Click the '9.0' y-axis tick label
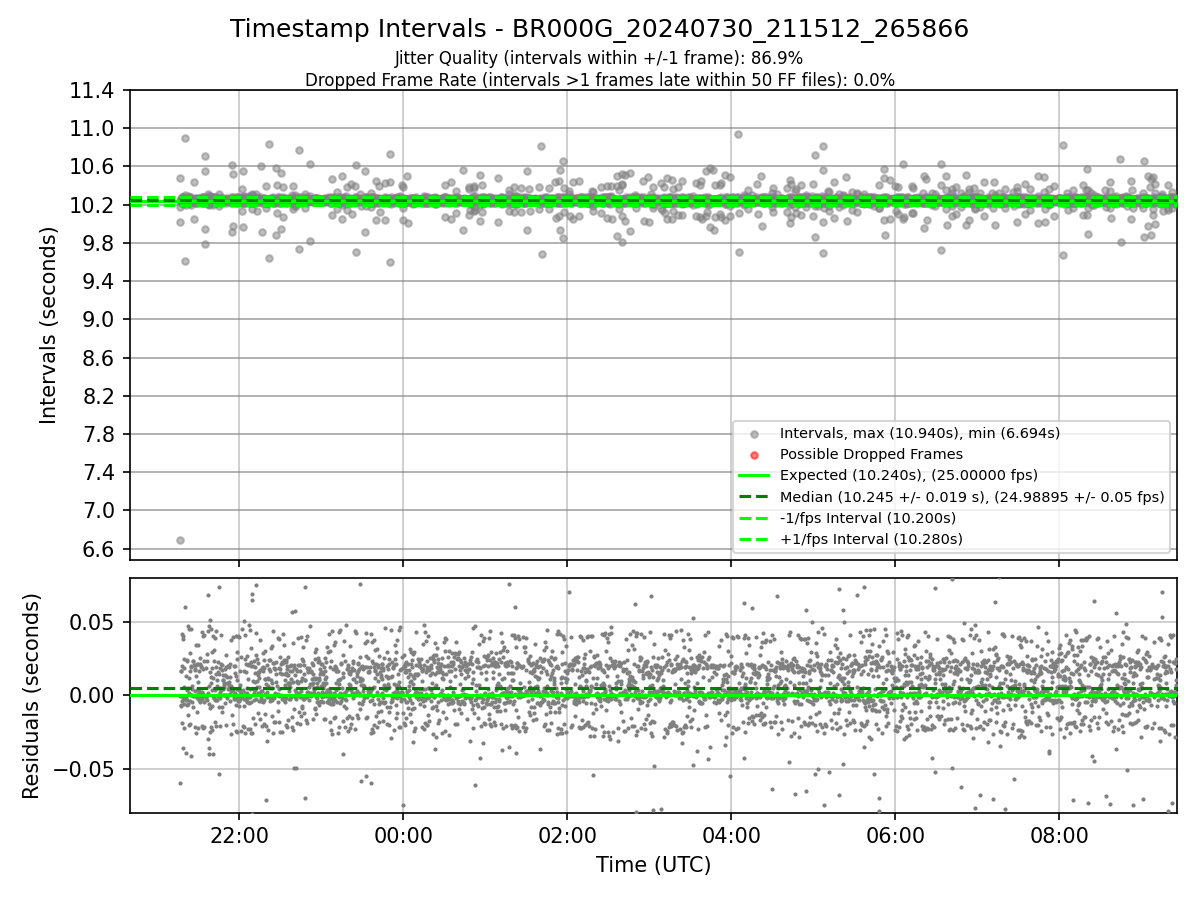Screen dimensions: 1200x900 [x=98, y=320]
